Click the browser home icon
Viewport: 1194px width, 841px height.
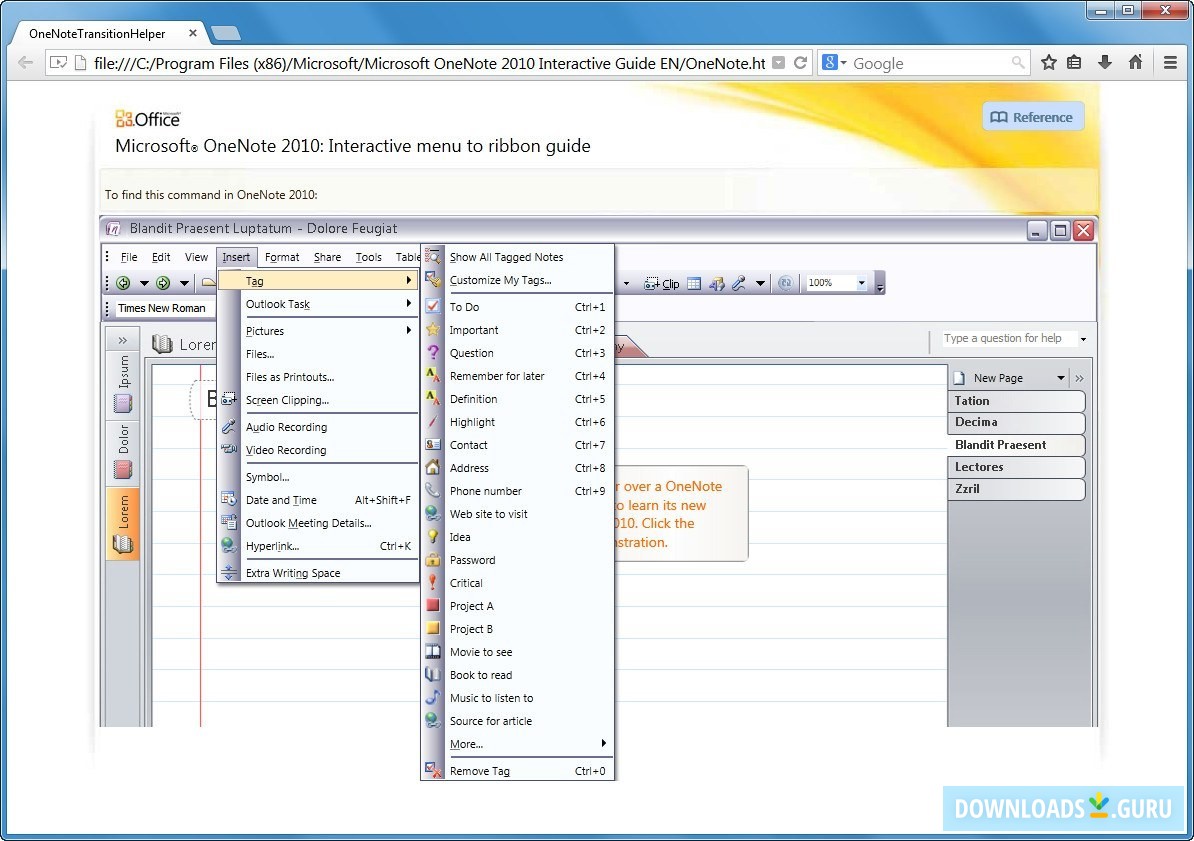coord(1135,62)
